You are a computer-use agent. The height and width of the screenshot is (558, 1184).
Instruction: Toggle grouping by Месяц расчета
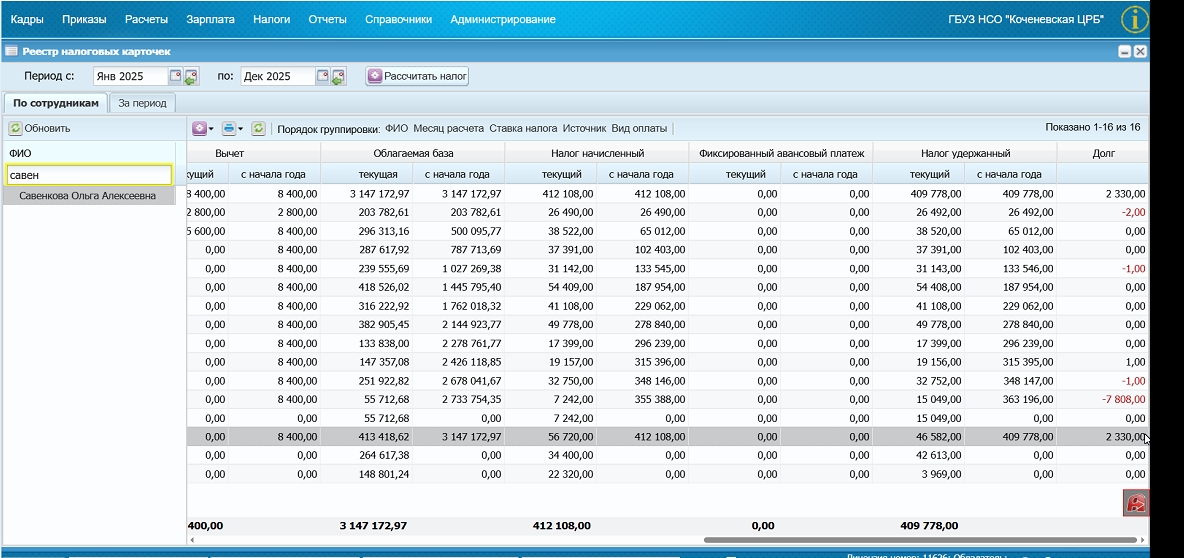click(448, 129)
